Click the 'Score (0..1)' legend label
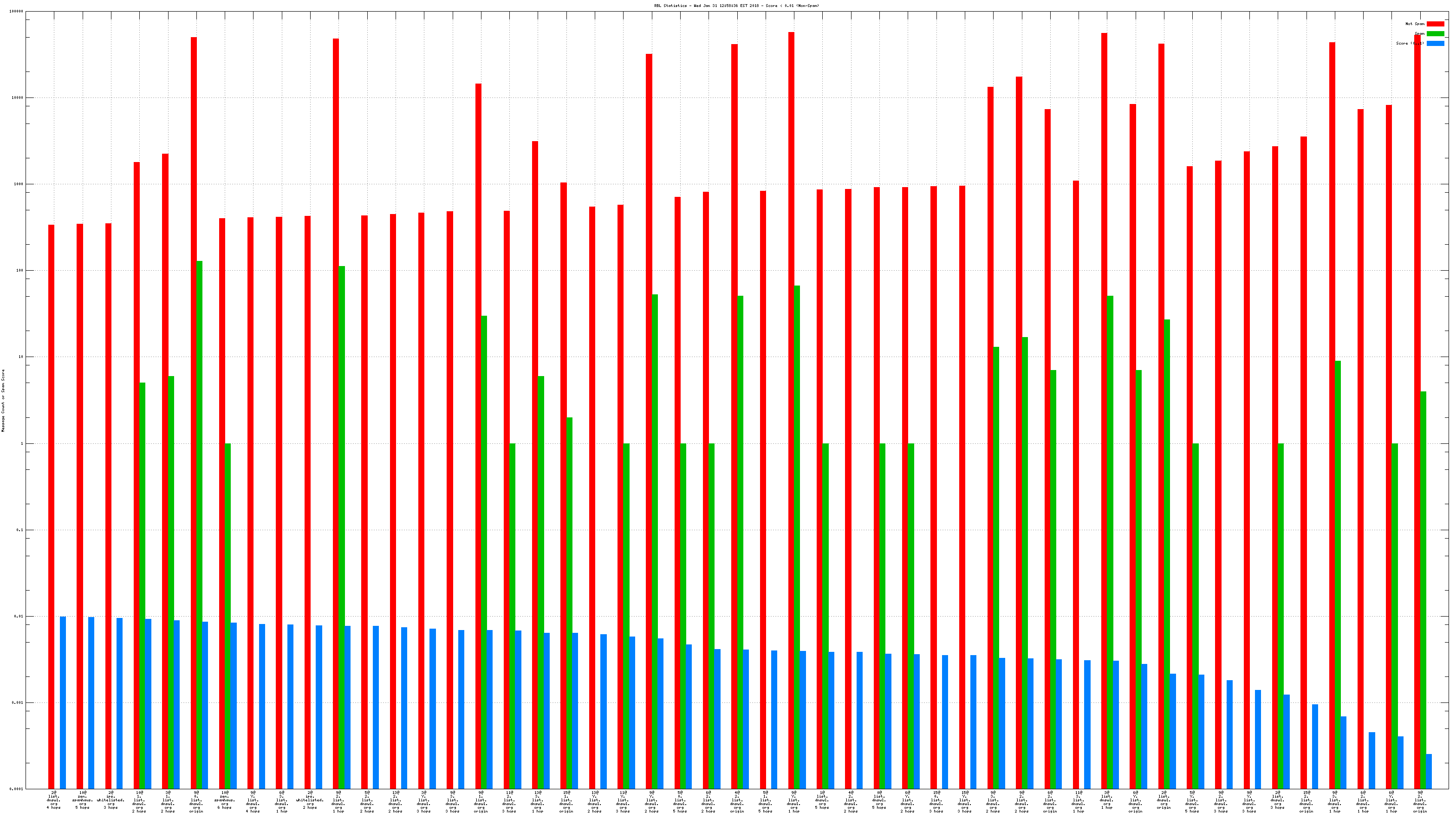1456x819 pixels. pos(1409,43)
